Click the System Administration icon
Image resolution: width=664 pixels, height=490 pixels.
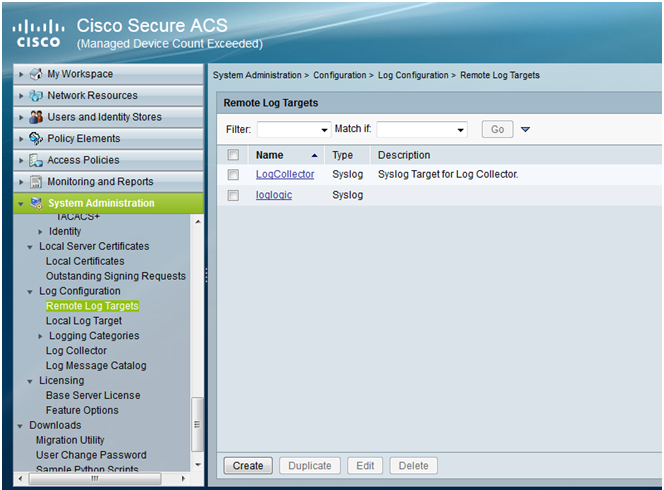click(x=36, y=203)
